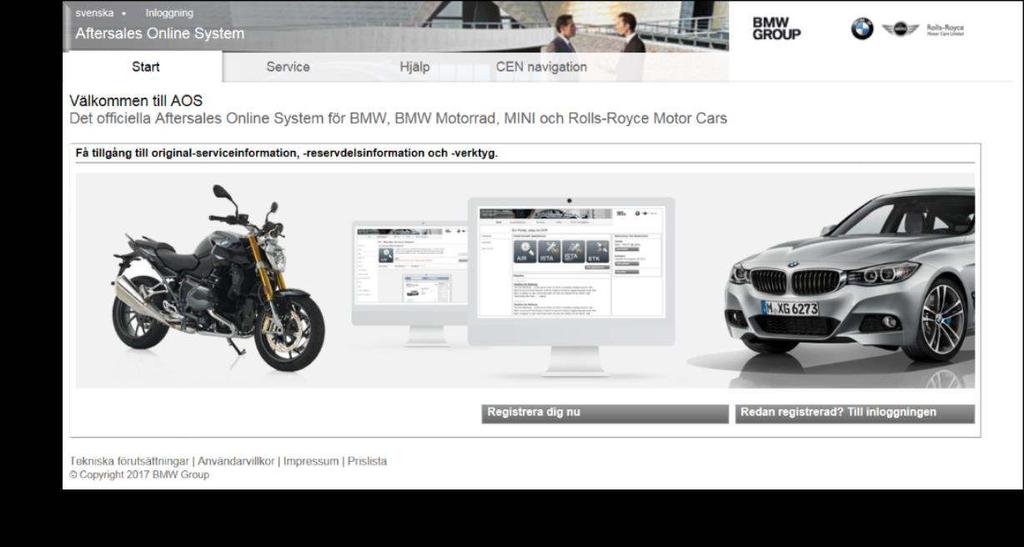Open the Tekniska förutsättningar link
This screenshot has width=1024, height=547.
129,461
